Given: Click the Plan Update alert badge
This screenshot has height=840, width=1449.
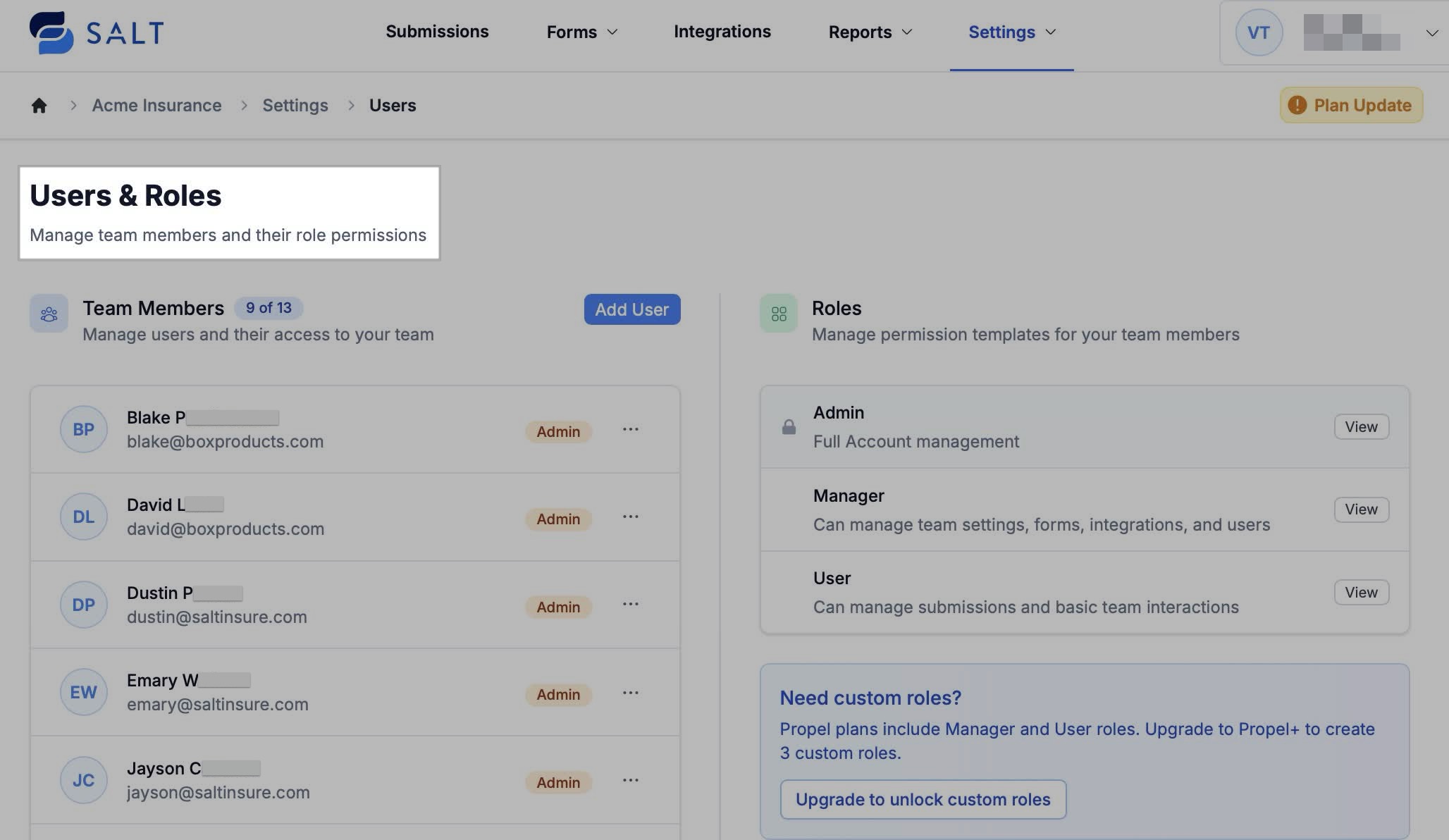Looking at the screenshot, I should pyautogui.click(x=1350, y=106).
